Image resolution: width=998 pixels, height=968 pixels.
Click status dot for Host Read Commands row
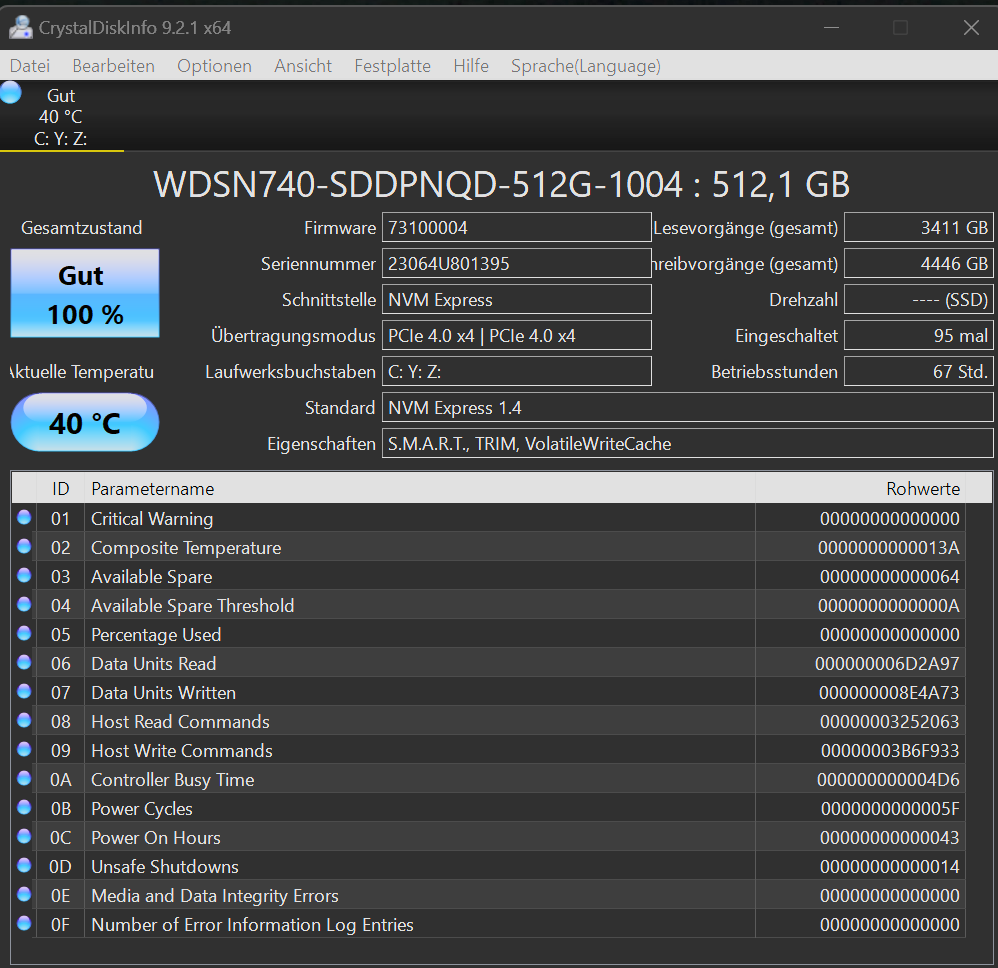tap(24, 720)
